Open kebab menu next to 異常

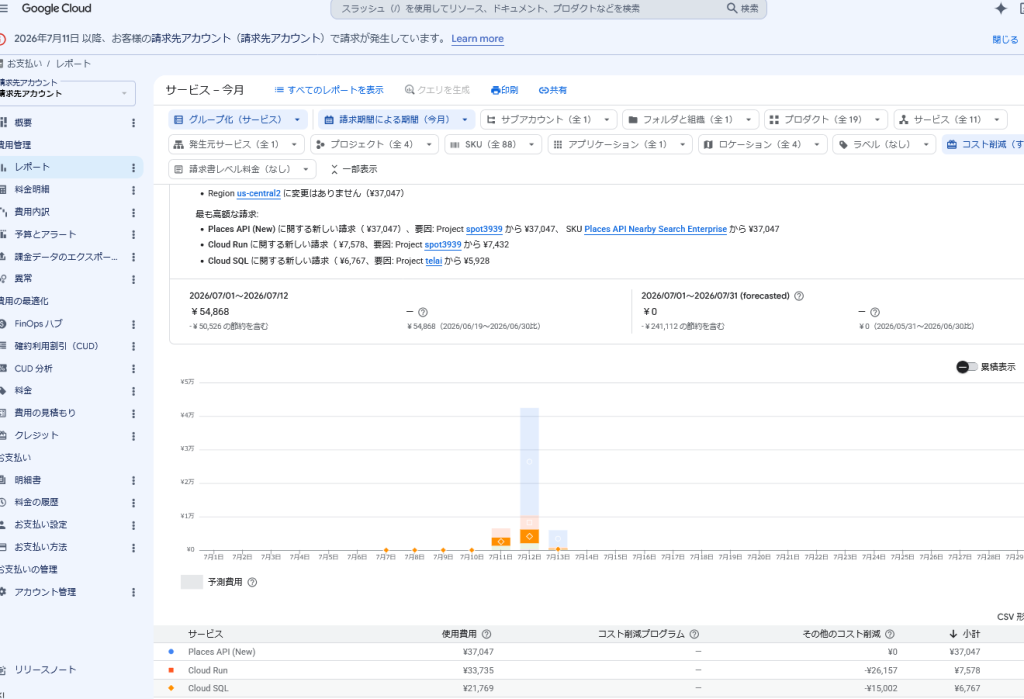(x=133, y=280)
